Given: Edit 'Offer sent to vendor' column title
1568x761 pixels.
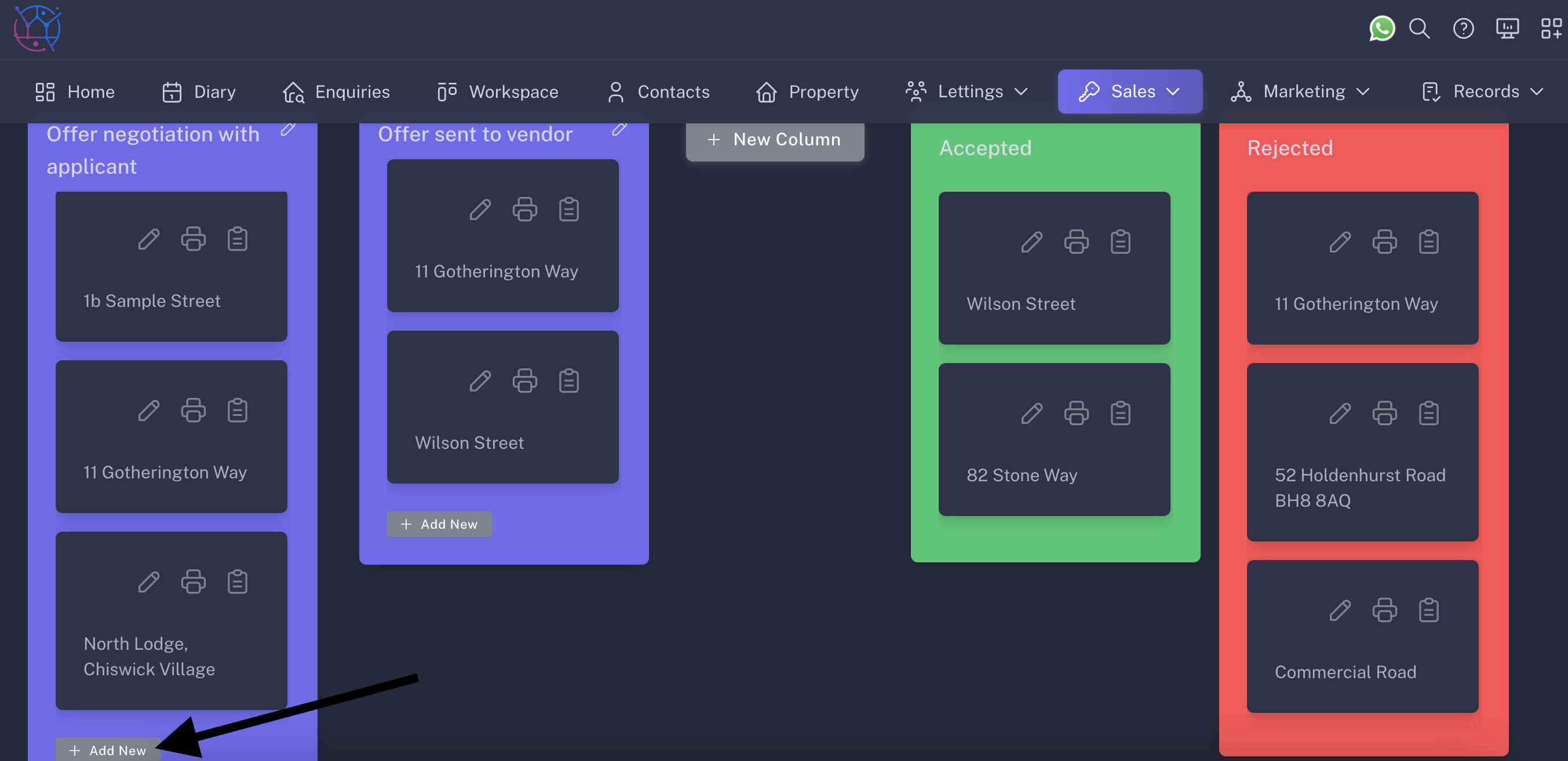Looking at the screenshot, I should point(619,130).
